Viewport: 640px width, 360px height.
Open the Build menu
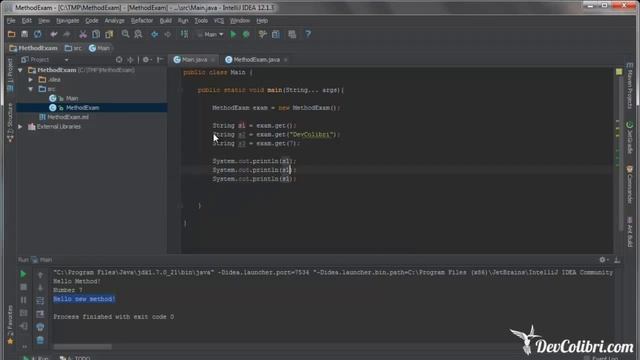coord(165,20)
